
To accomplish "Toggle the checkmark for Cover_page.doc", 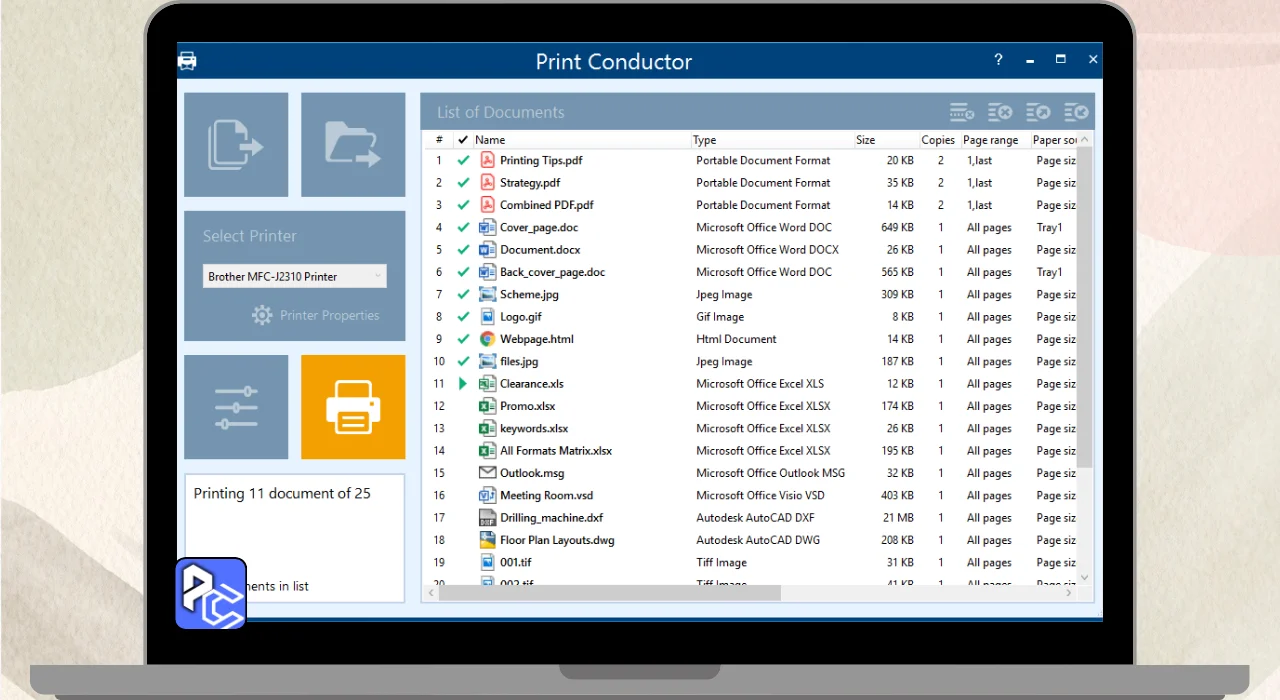I will click(463, 227).
